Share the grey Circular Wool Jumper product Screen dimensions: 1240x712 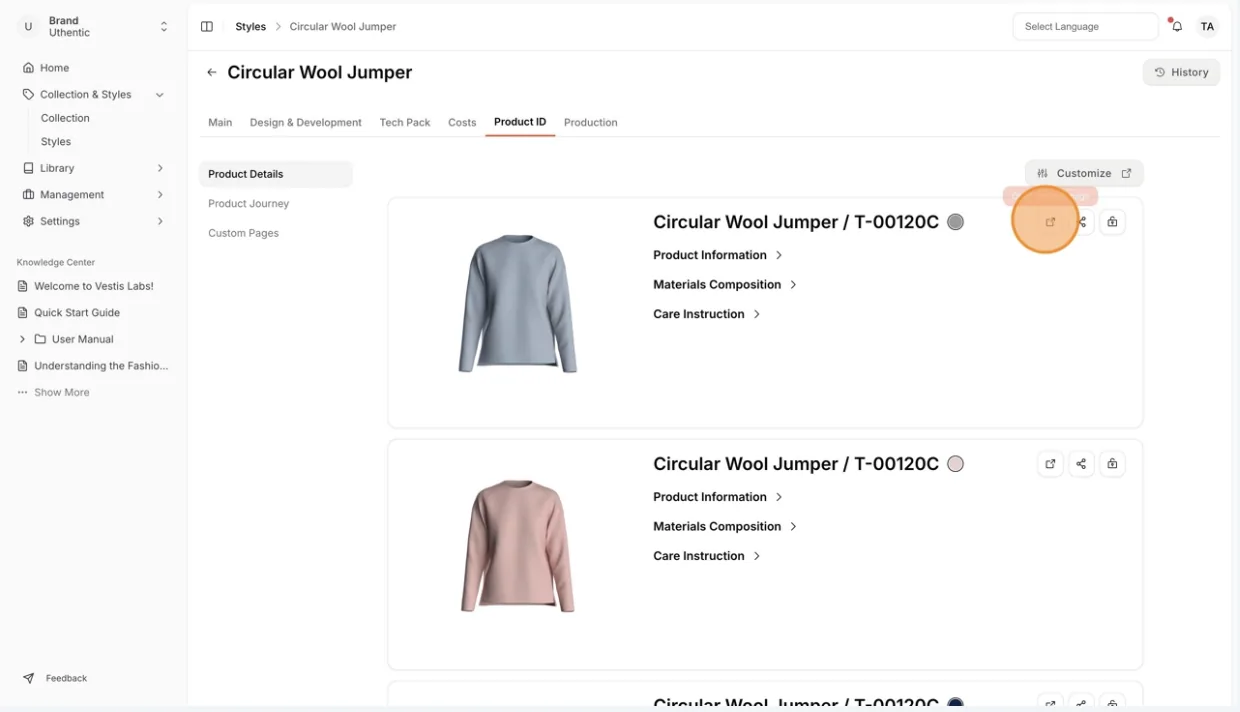1081,222
